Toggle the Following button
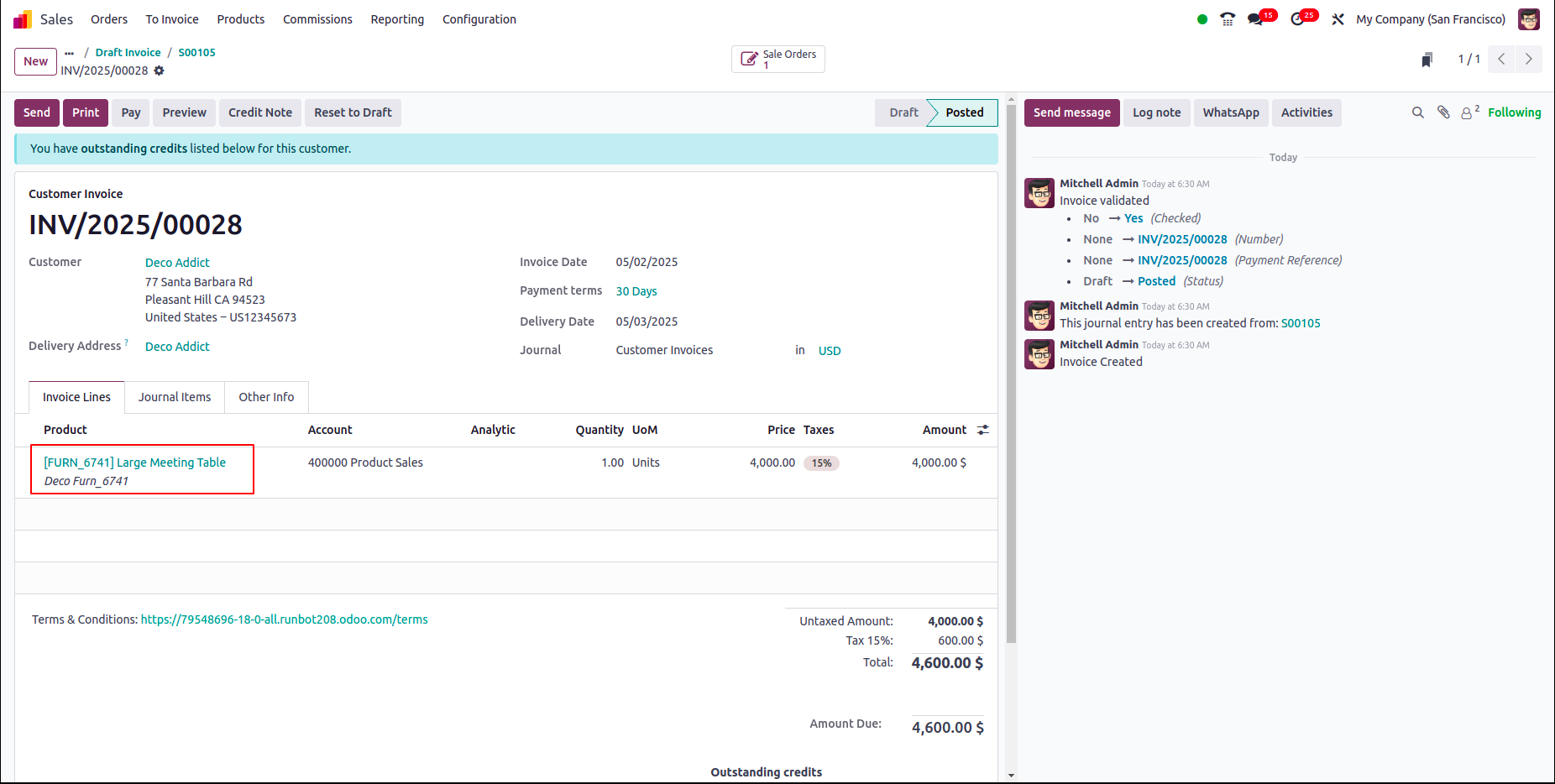 pyautogui.click(x=1515, y=112)
